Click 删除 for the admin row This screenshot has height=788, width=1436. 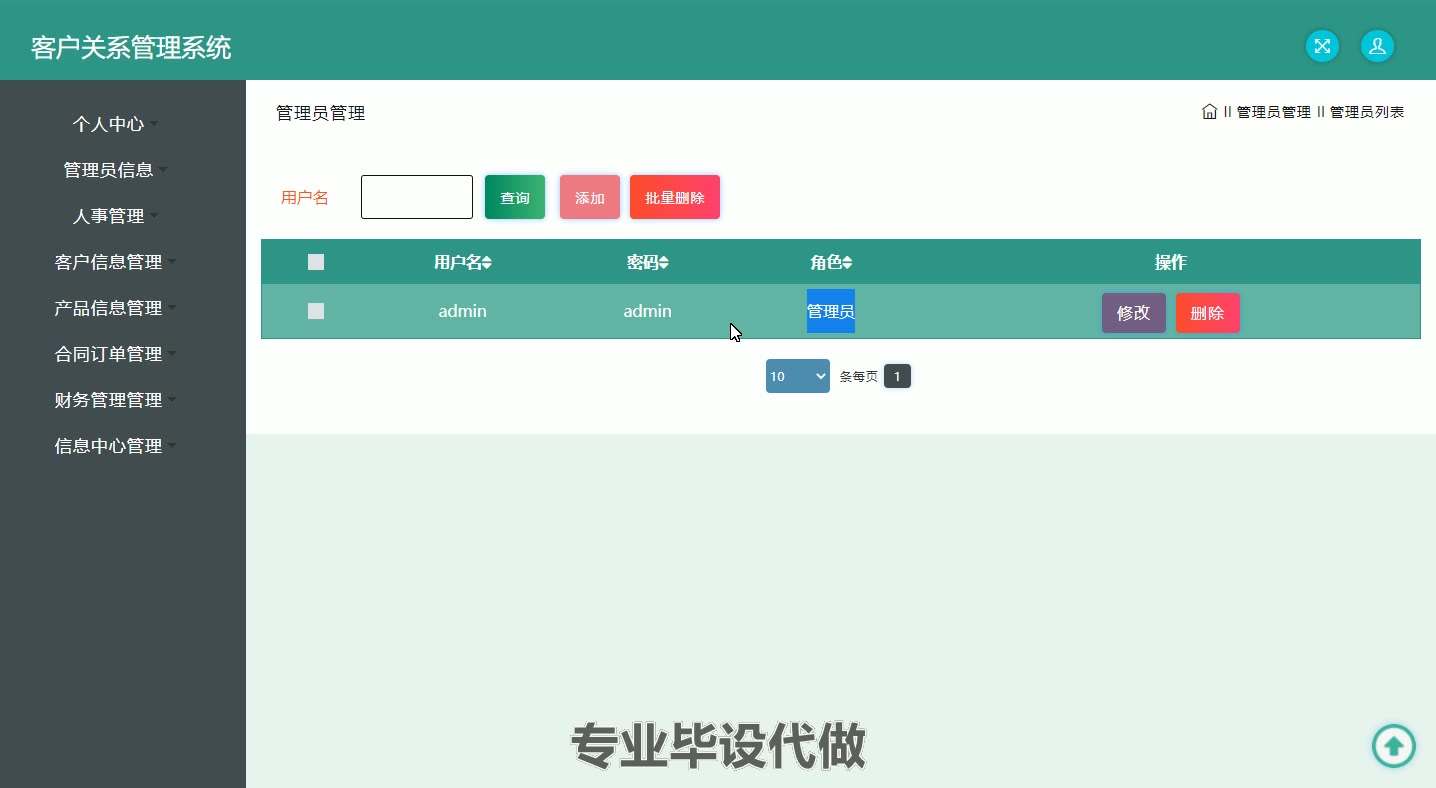point(1208,313)
